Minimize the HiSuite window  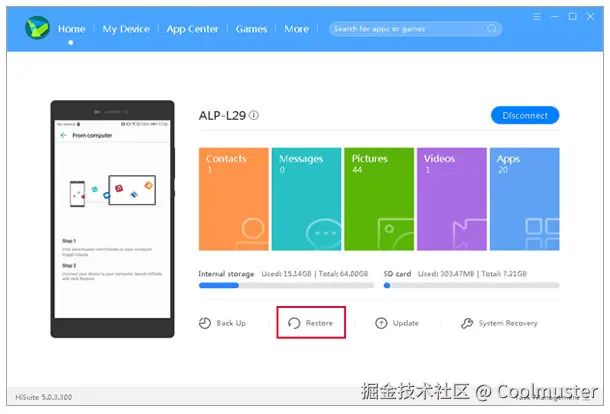tap(555, 16)
